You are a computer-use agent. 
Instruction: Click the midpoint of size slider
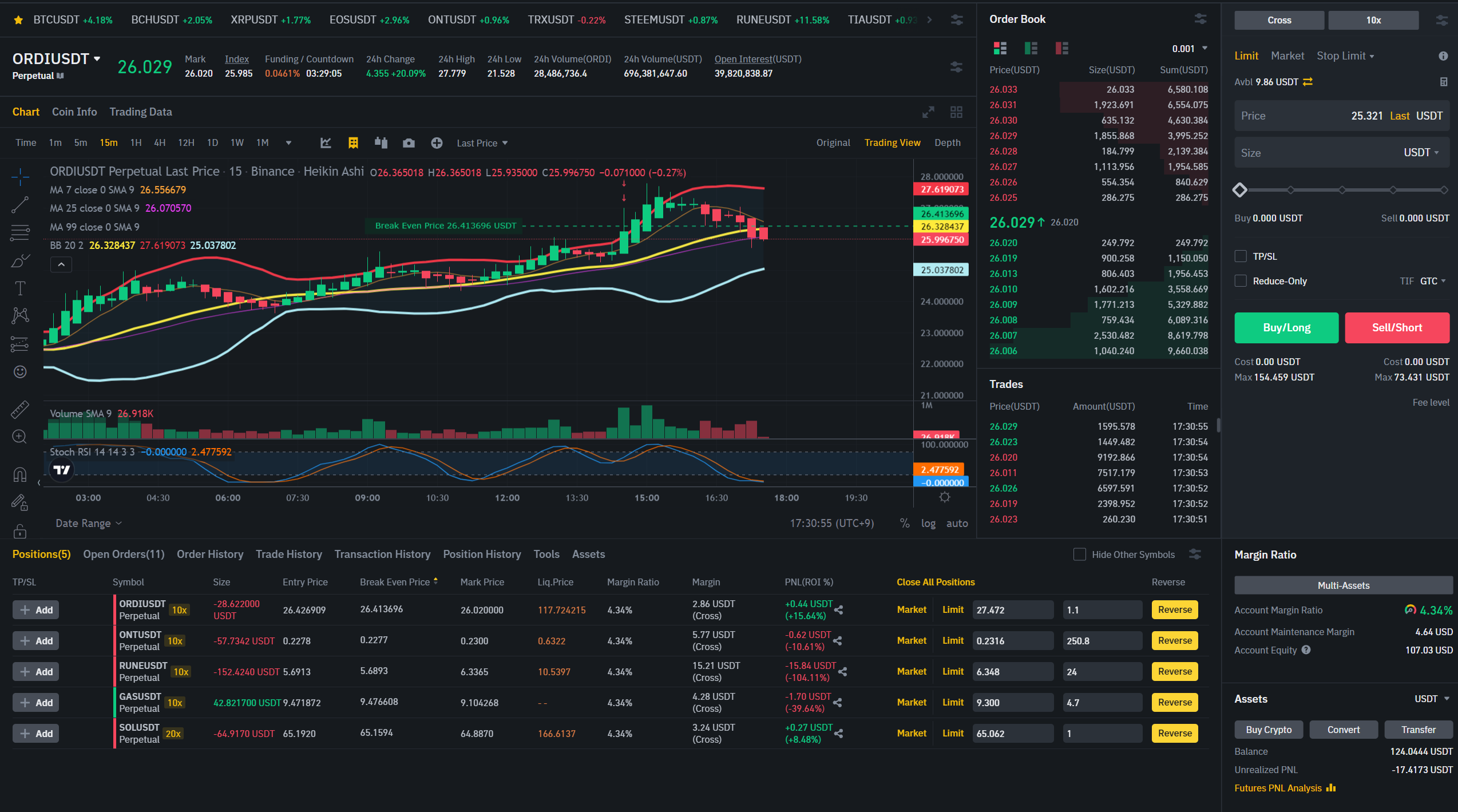click(1342, 190)
